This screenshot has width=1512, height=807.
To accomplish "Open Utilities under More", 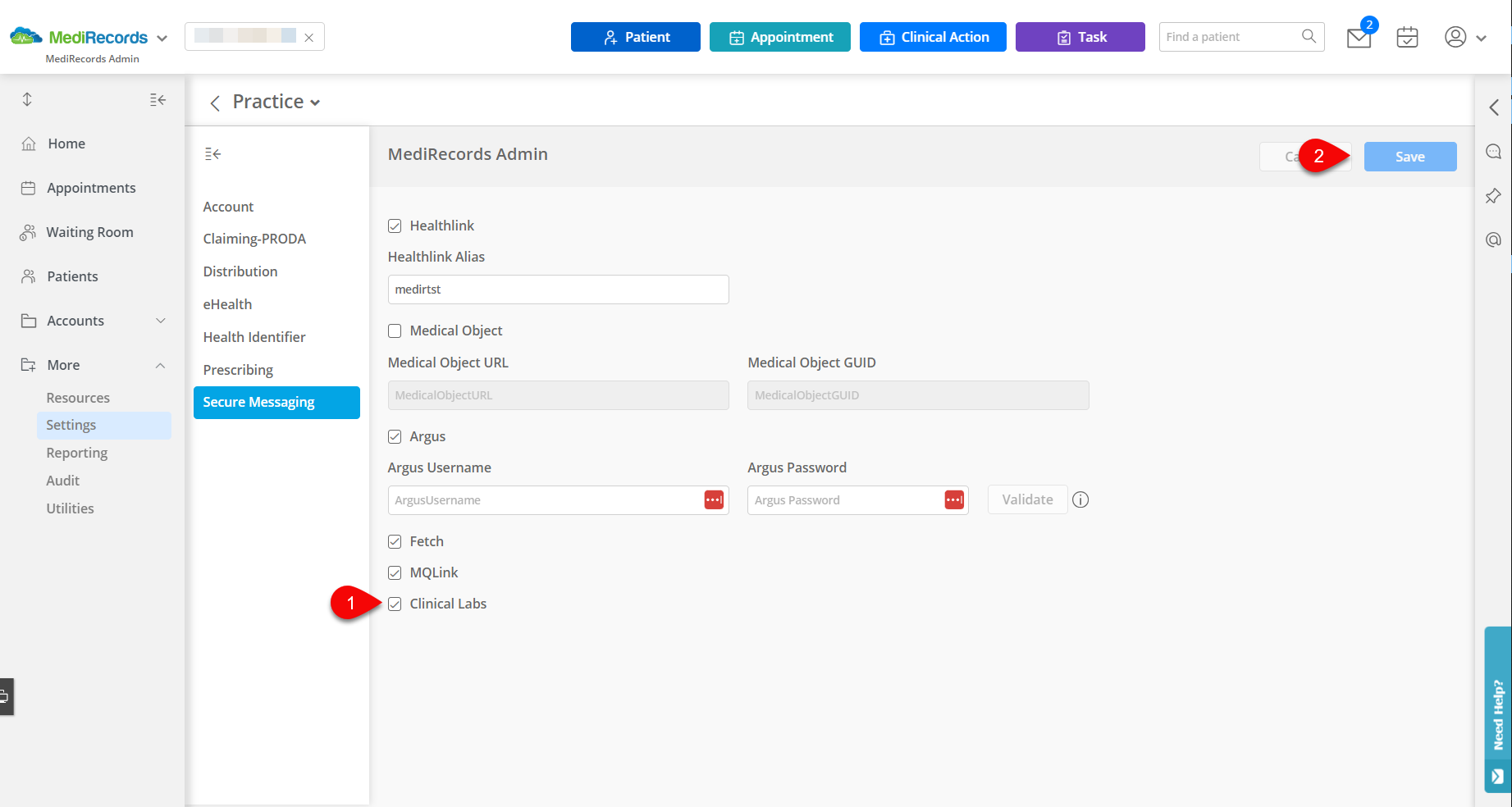I will pyautogui.click(x=70, y=508).
